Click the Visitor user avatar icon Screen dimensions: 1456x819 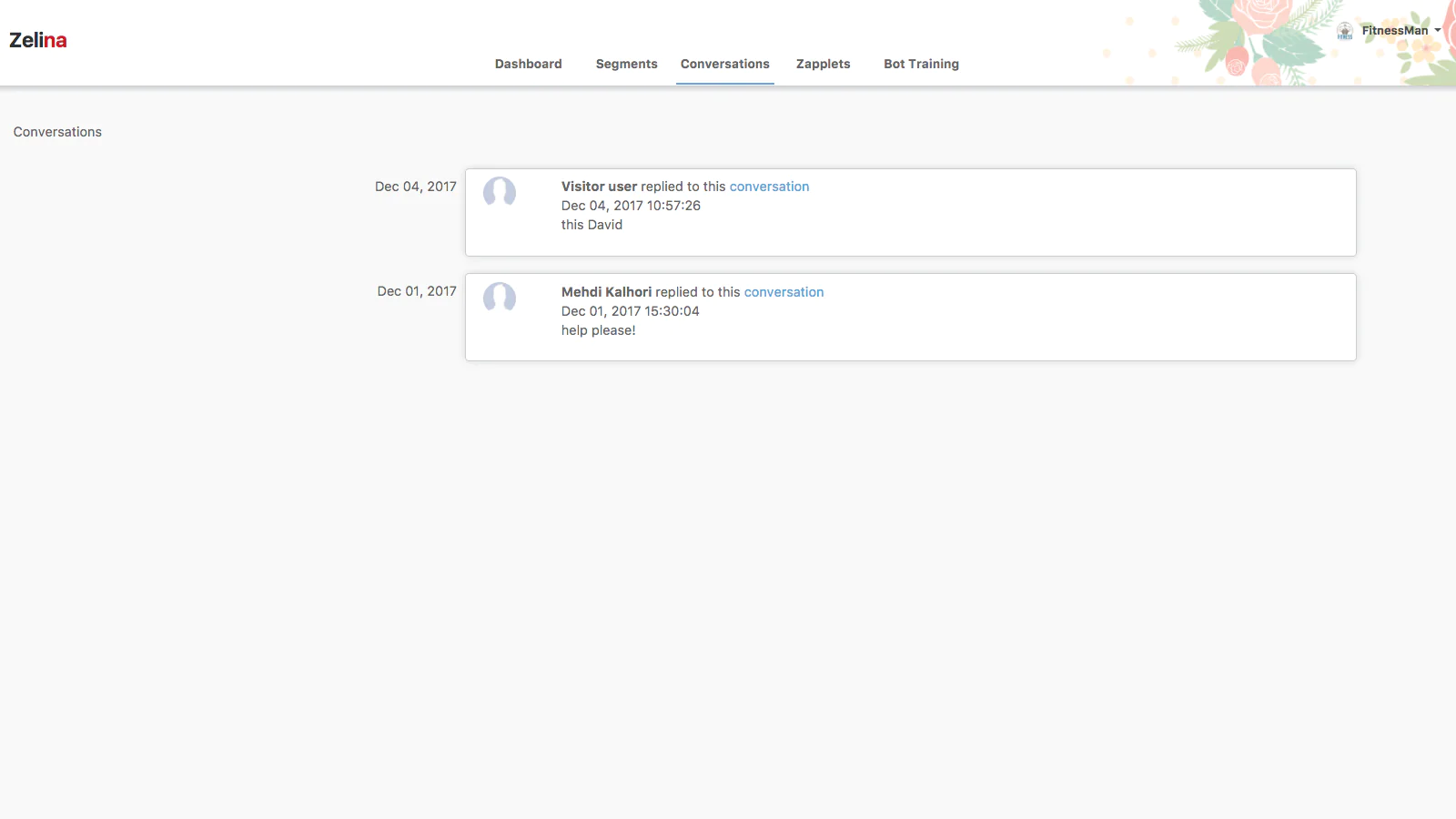500,192
